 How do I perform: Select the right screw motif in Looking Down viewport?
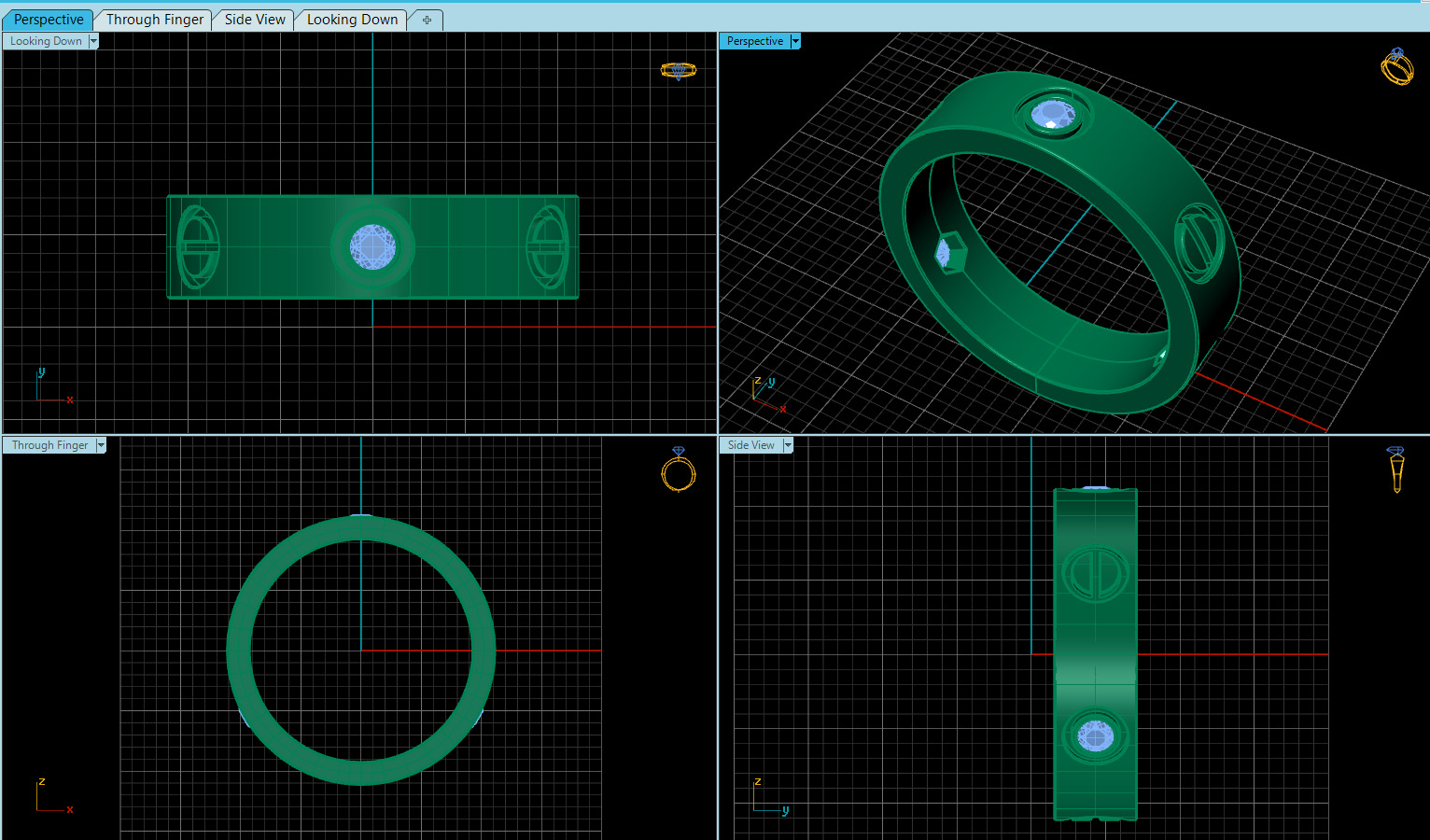(547, 247)
